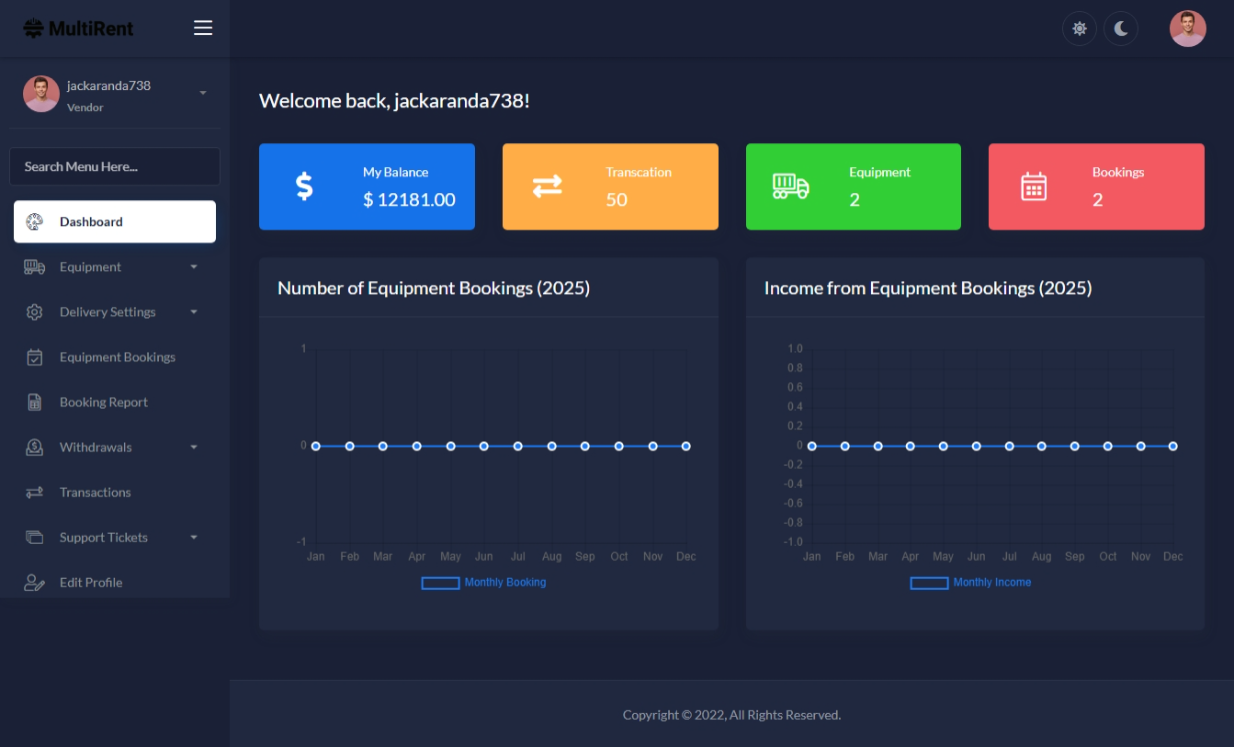This screenshot has height=747, width=1234.
Task: Click the dollar sign balance icon
Action: [305, 186]
